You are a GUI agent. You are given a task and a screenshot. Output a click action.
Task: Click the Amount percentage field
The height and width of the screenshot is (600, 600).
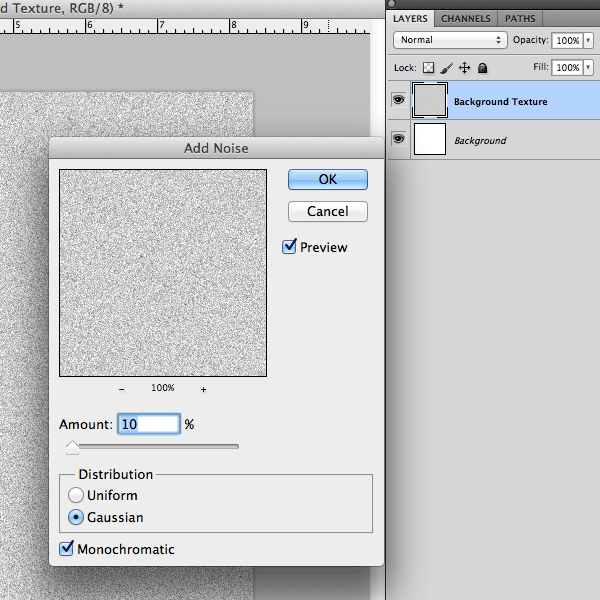coord(149,424)
